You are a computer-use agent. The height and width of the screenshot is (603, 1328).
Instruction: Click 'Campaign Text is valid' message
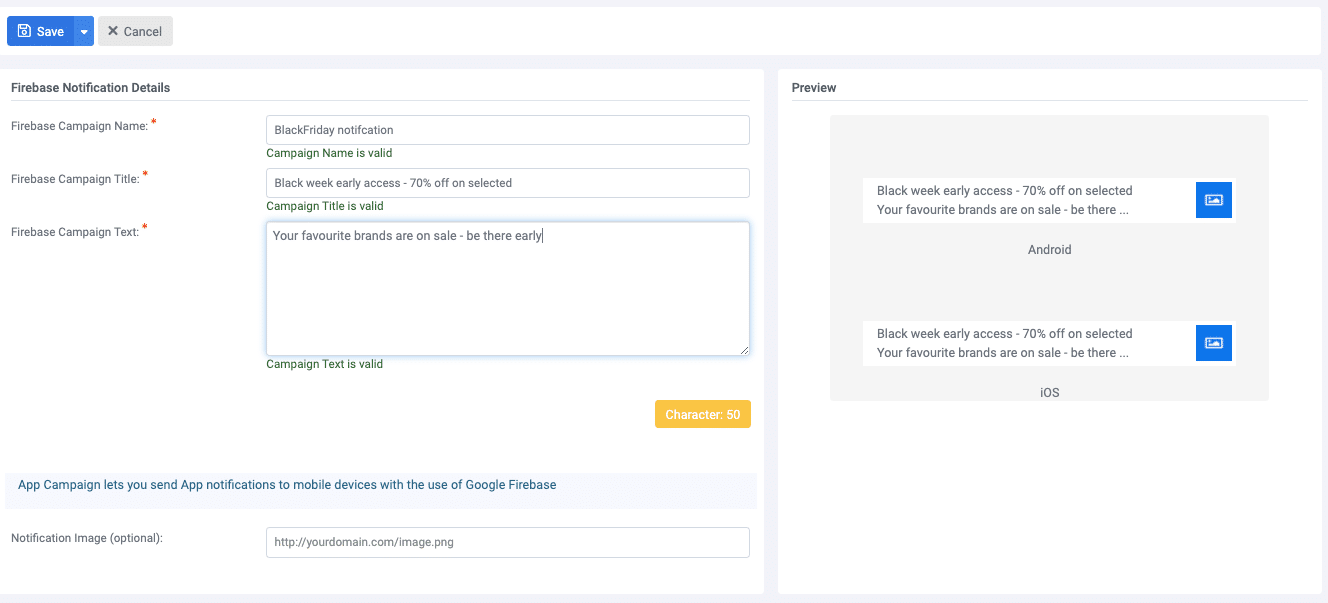pos(324,364)
